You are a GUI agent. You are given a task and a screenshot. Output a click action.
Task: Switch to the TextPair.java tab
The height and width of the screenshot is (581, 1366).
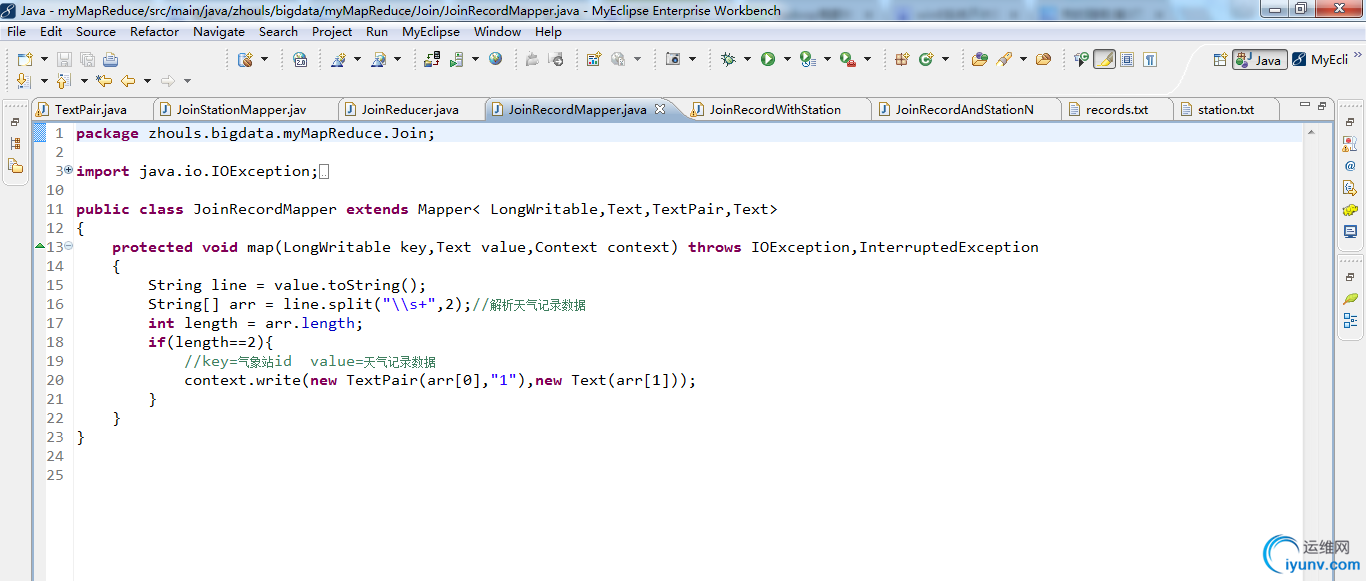(x=91, y=109)
